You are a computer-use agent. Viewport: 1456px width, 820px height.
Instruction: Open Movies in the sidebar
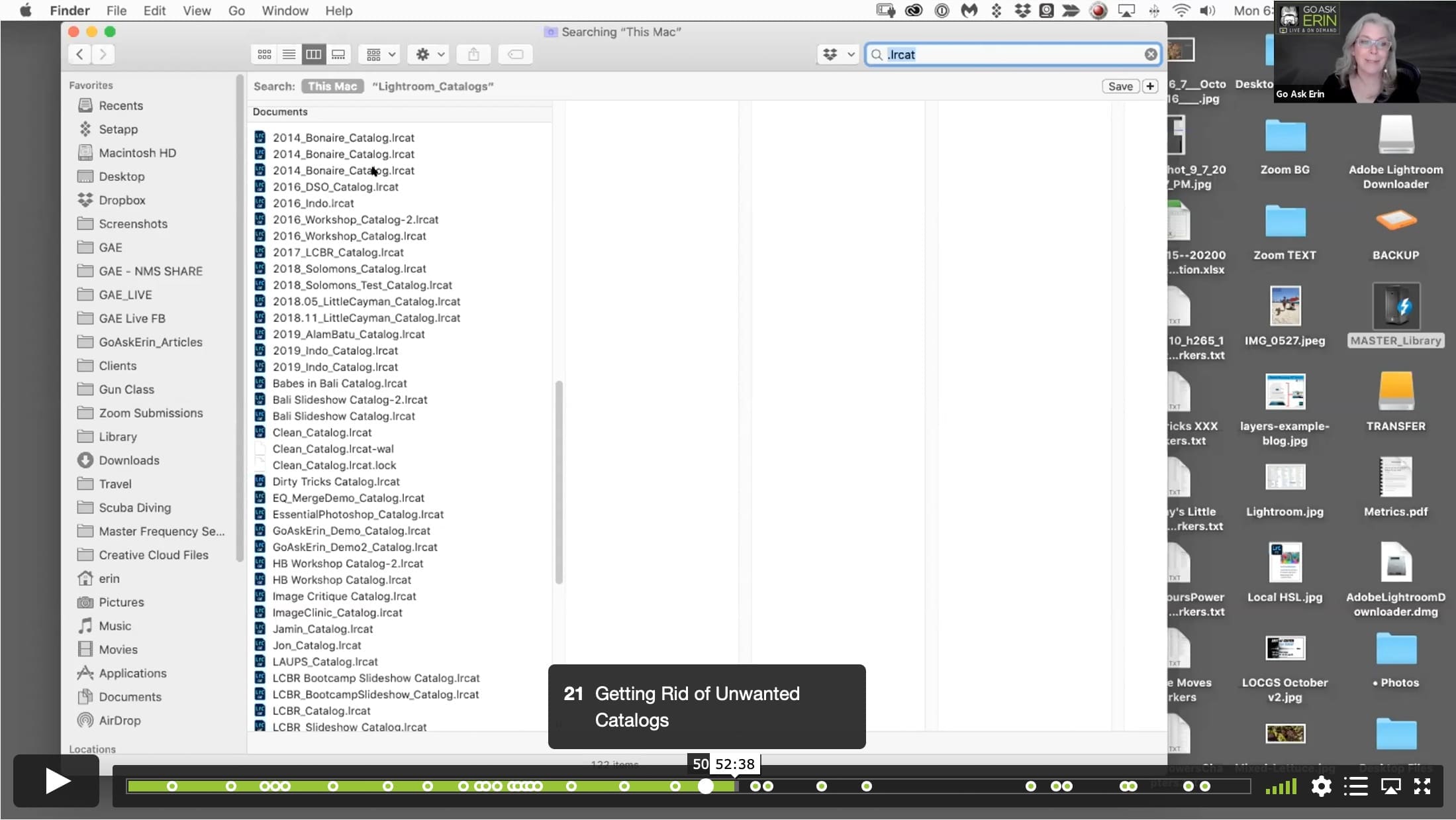pos(118,650)
